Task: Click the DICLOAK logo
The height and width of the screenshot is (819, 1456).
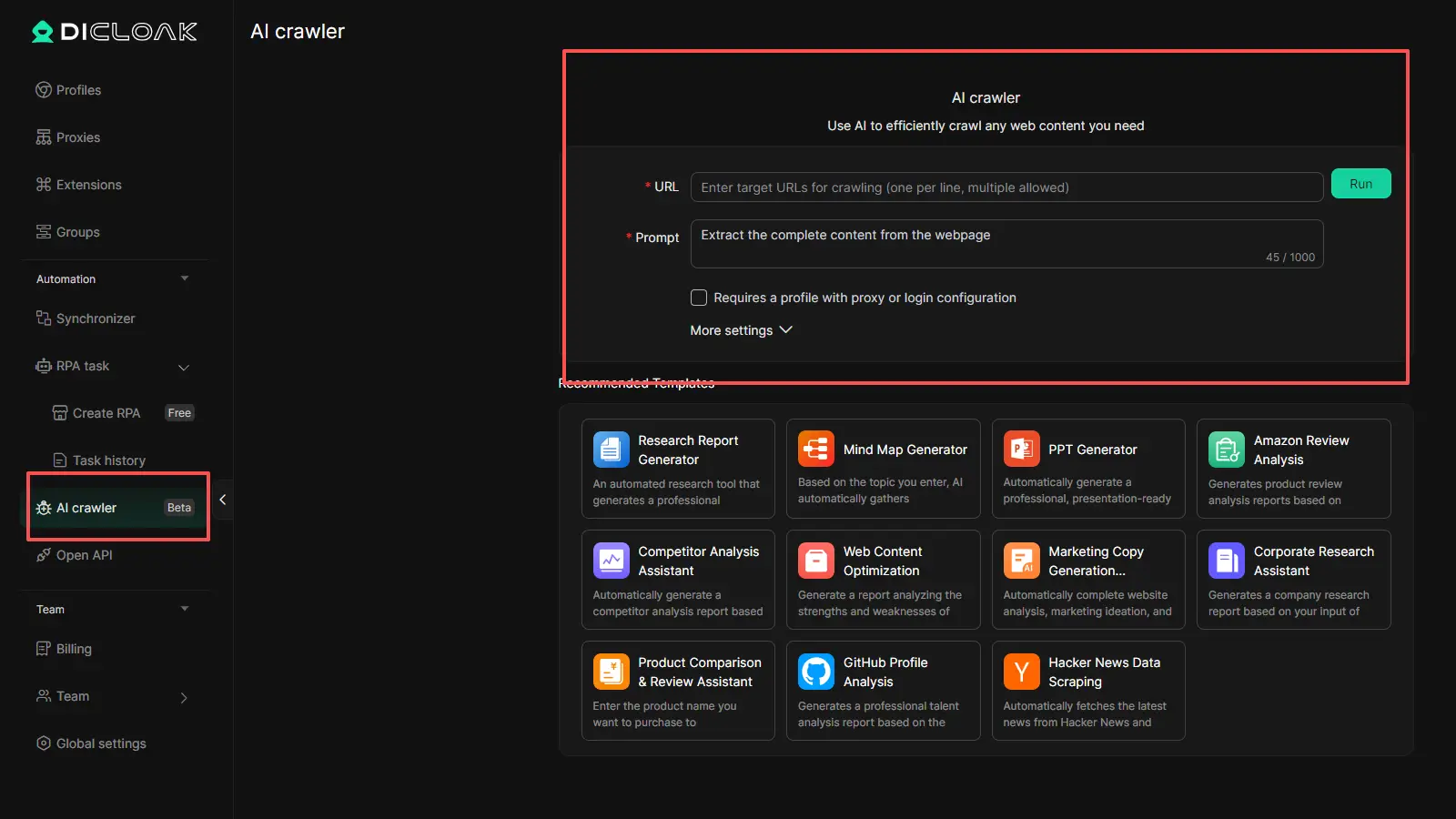Action: click(x=115, y=32)
